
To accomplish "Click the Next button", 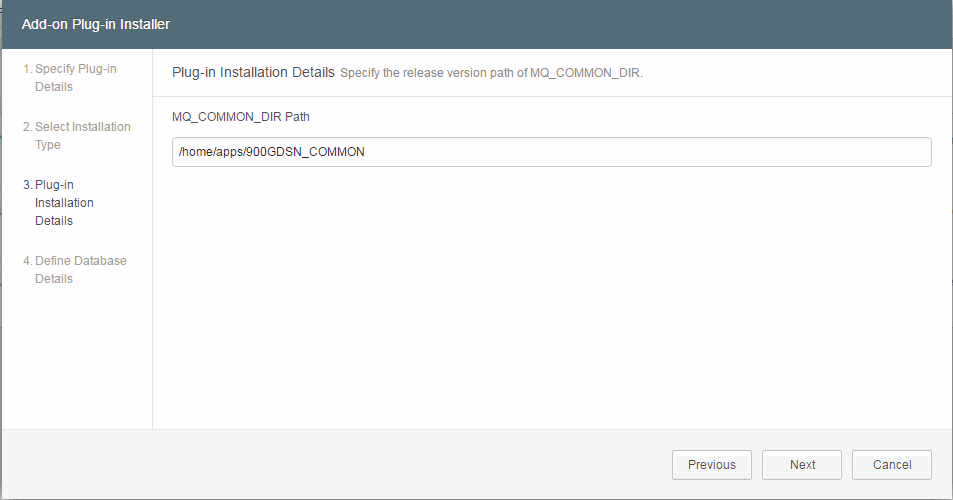I will click(x=802, y=465).
